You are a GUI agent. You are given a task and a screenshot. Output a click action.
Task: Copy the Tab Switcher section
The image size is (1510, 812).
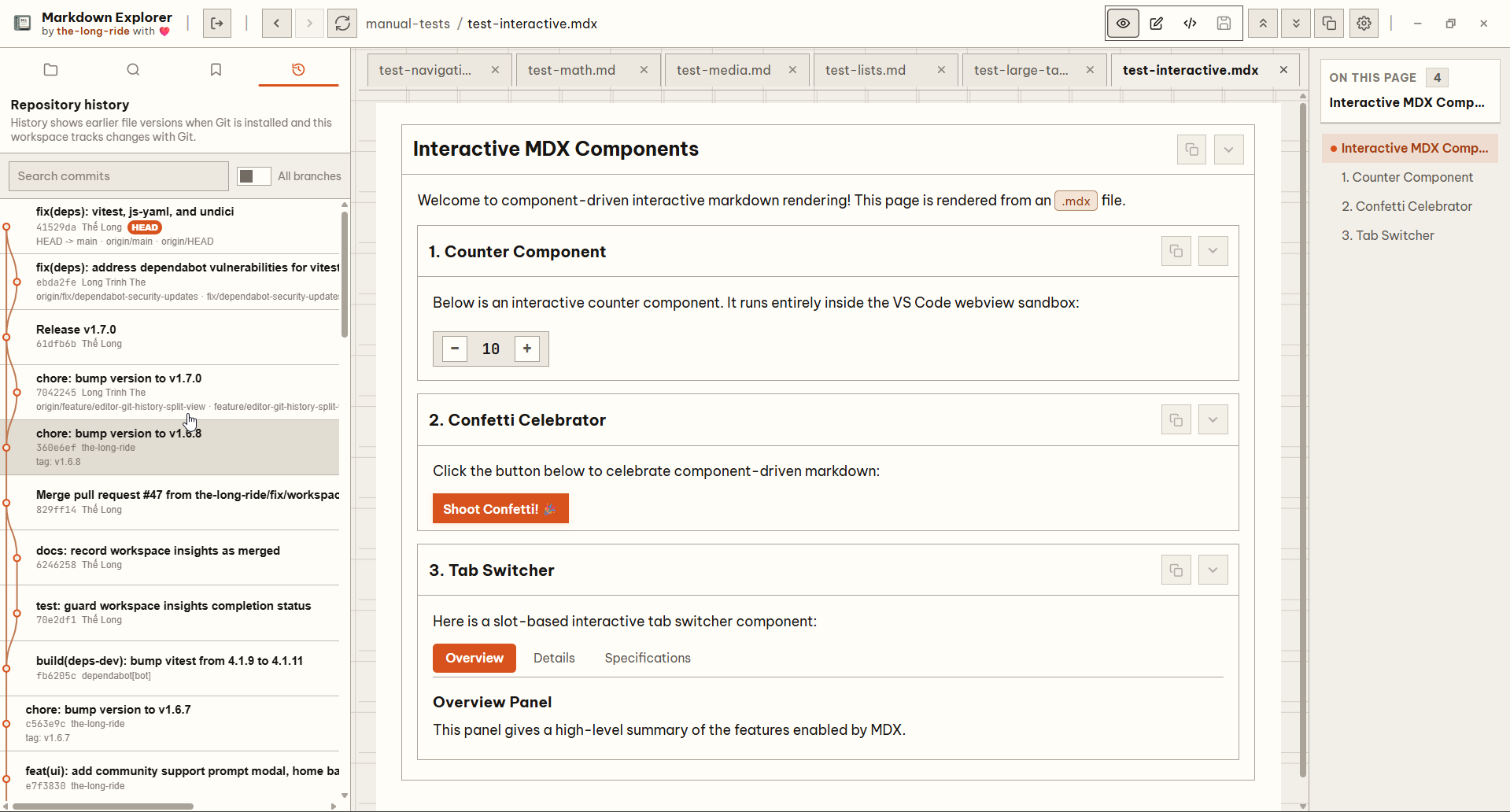(1176, 570)
